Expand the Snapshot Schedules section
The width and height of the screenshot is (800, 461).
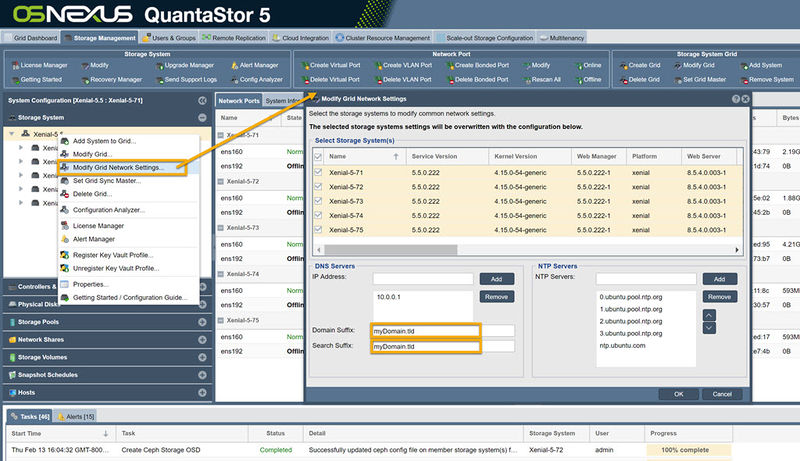point(203,375)
